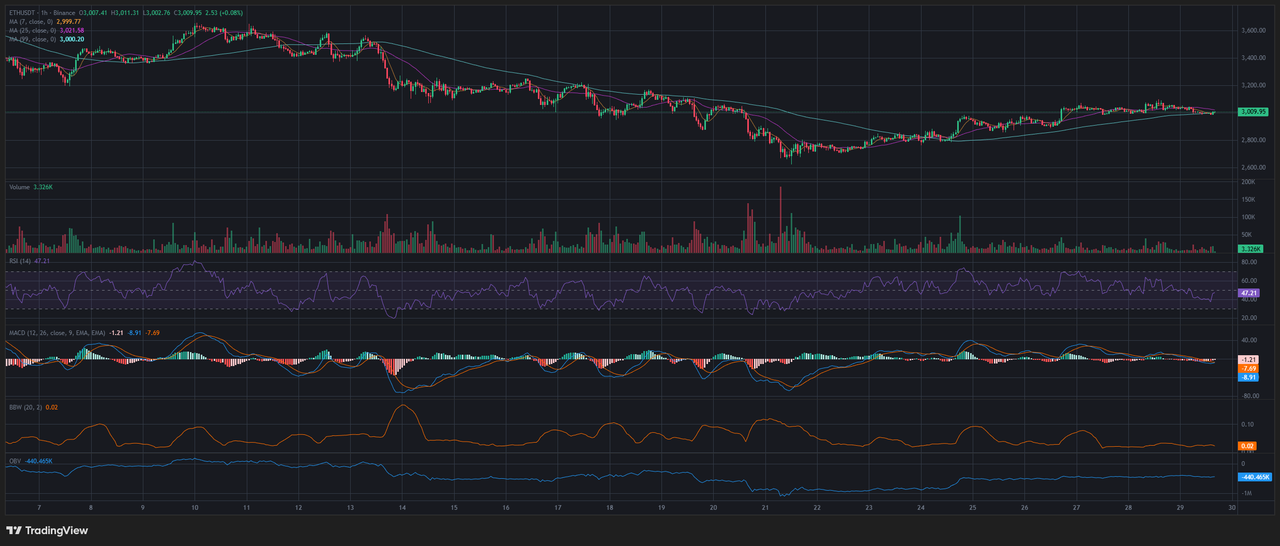
Task: Click the MACD histogram label -1.21
Action: (x=1248, y=359)
